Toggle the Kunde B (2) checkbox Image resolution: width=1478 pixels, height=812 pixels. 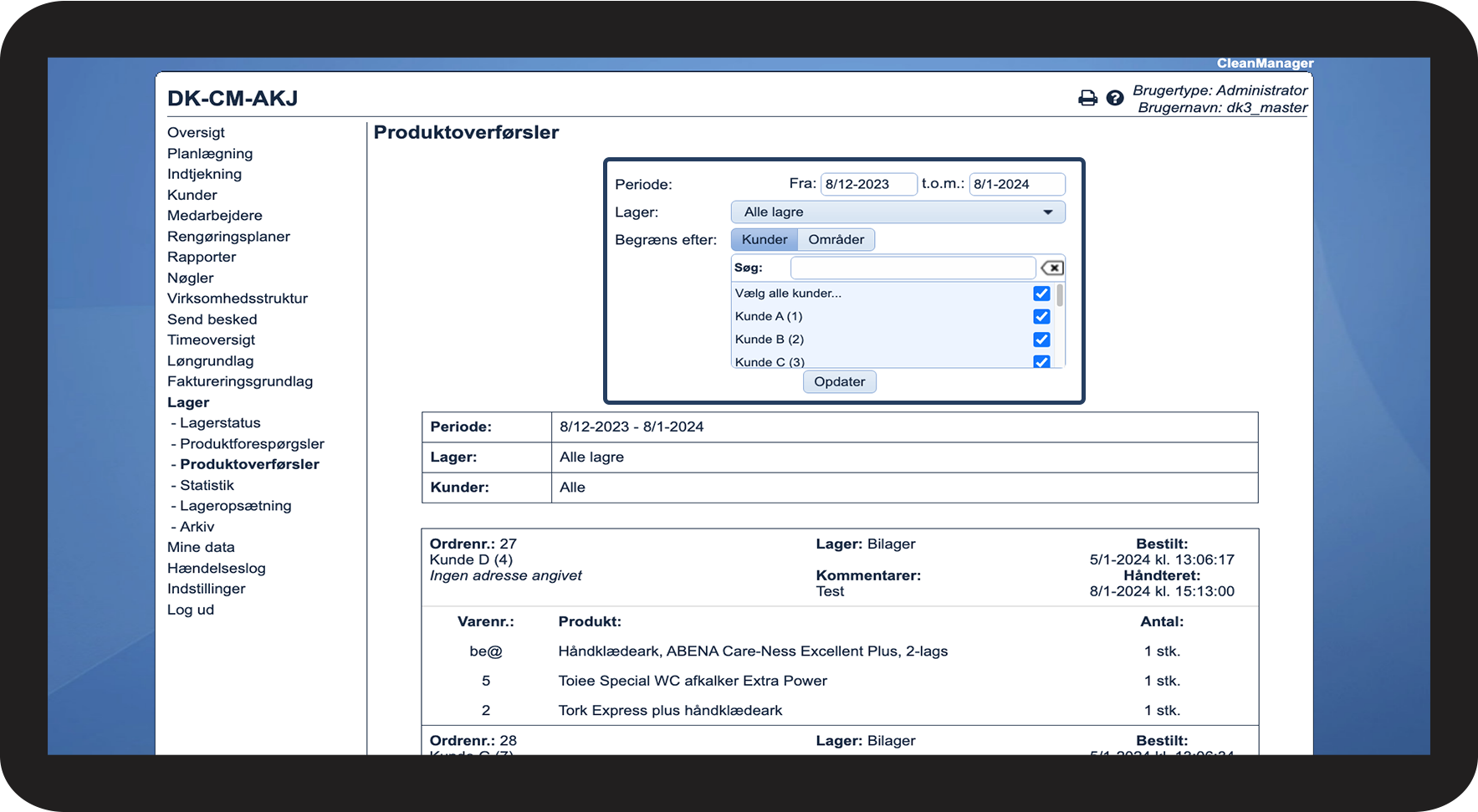[1041, 340]
